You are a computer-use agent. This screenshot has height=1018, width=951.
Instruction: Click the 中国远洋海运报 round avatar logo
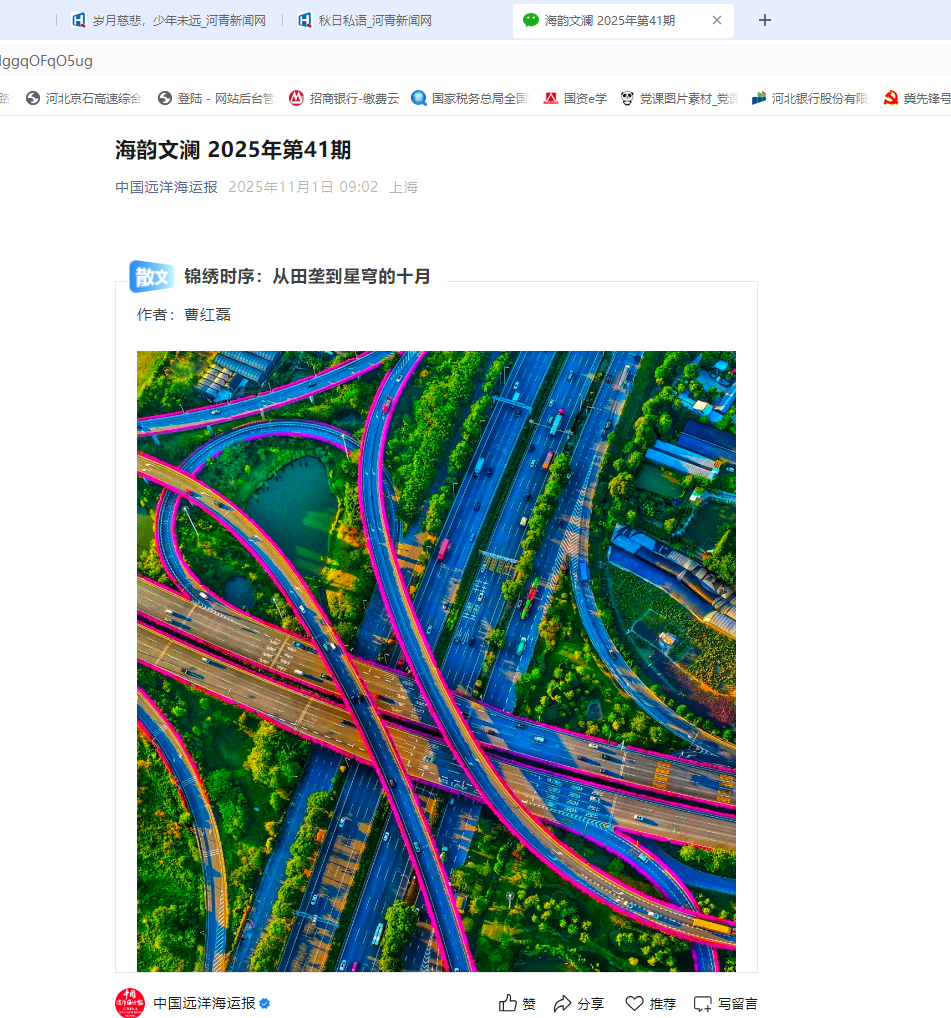[x=130, y=1003]
